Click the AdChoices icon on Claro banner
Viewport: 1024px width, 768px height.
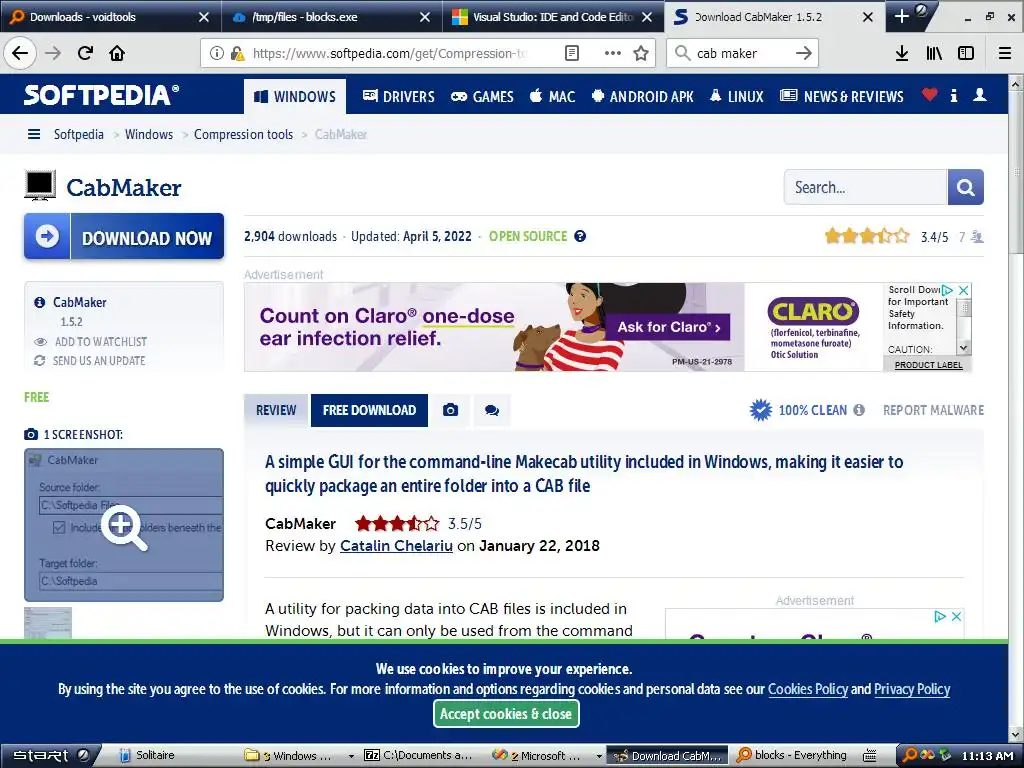click(948, 290)
